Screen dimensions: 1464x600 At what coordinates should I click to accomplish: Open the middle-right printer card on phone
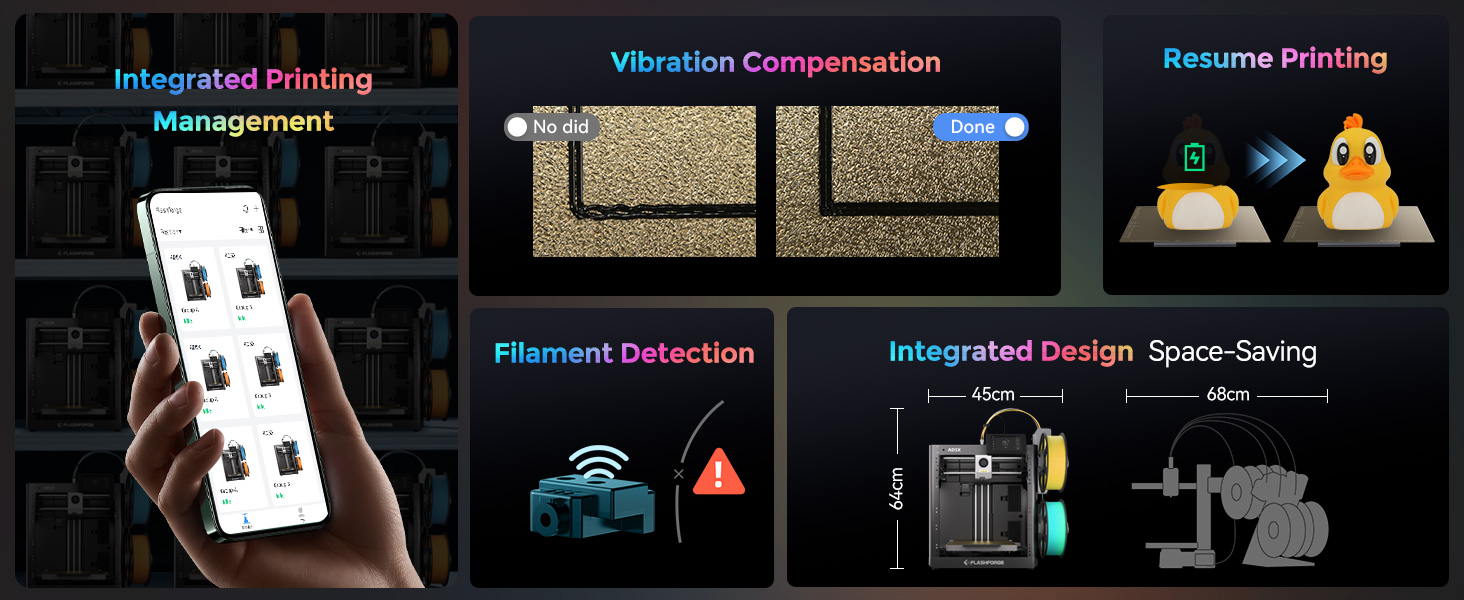tap(269, 375)
